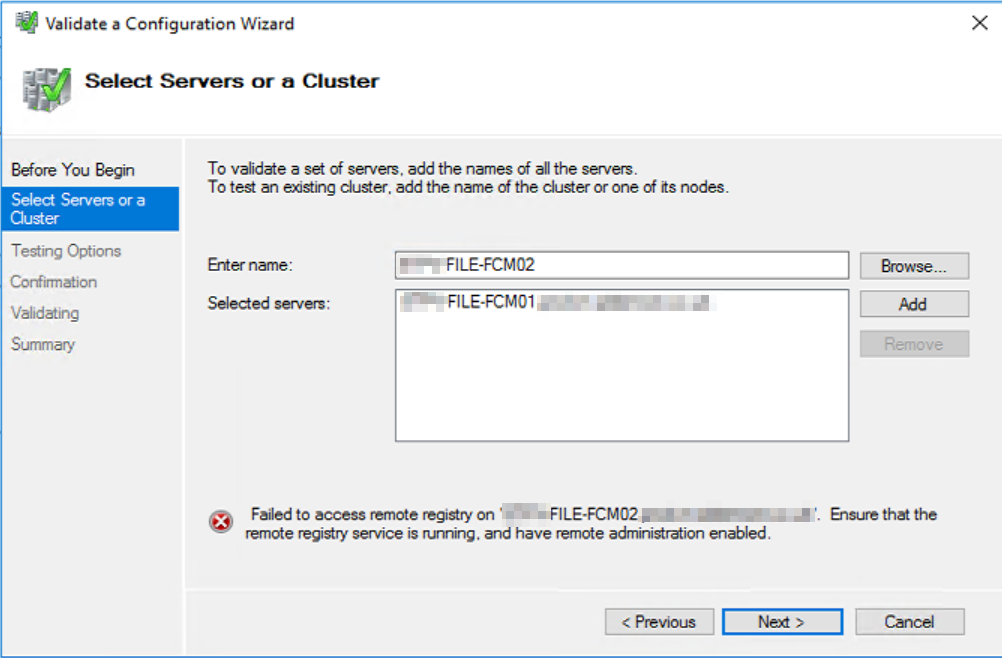Click the Browse... button
The image size is (1002, 658).
(914, 266)
